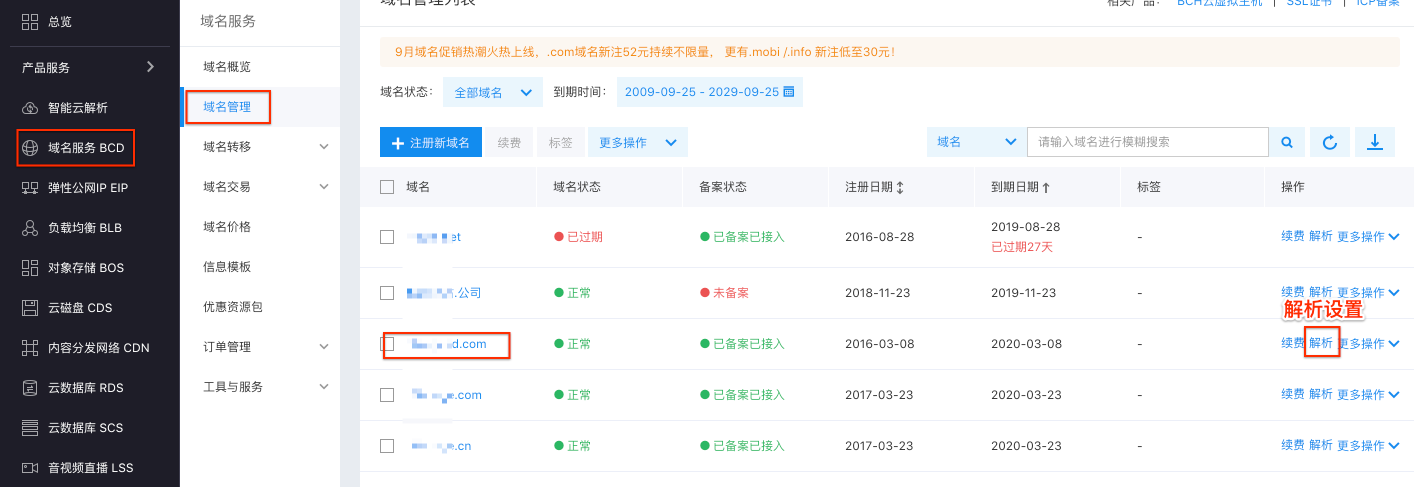Click the 域名服务 BCD globe icon
Screen dimensions: 1414x487
pyautogui.click(x=30, y=148)
